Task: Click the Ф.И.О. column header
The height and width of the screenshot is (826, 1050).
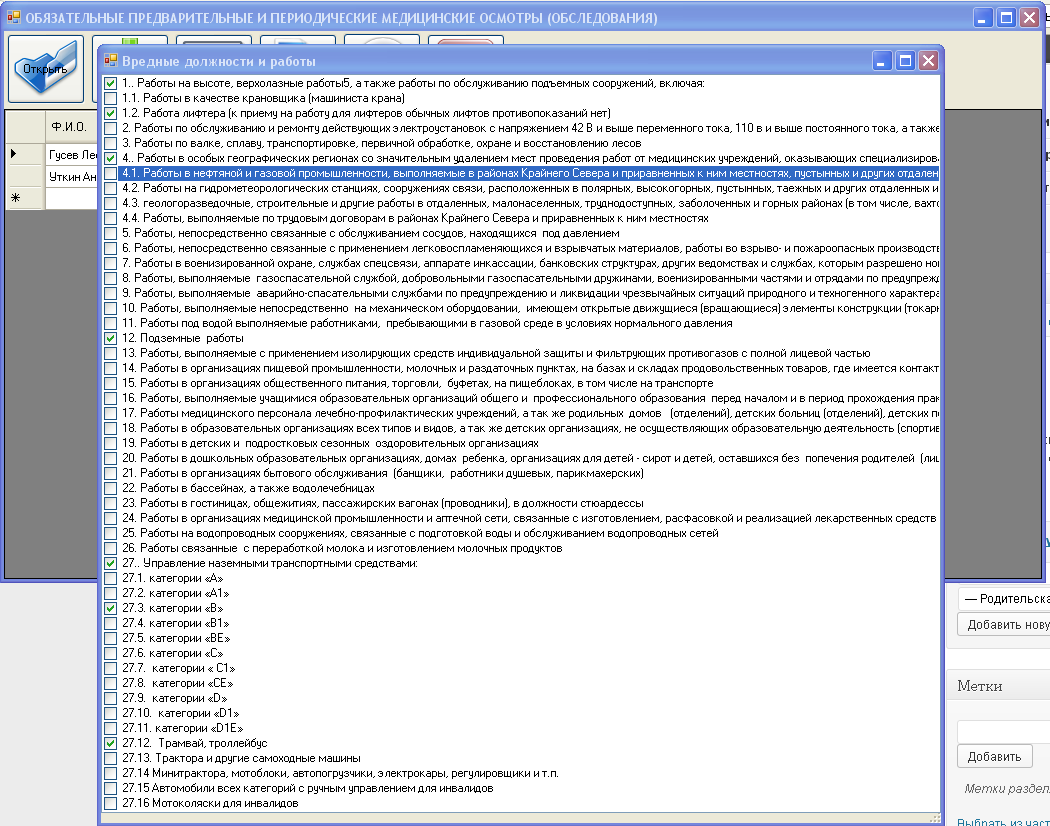Action: pos(71,127)
